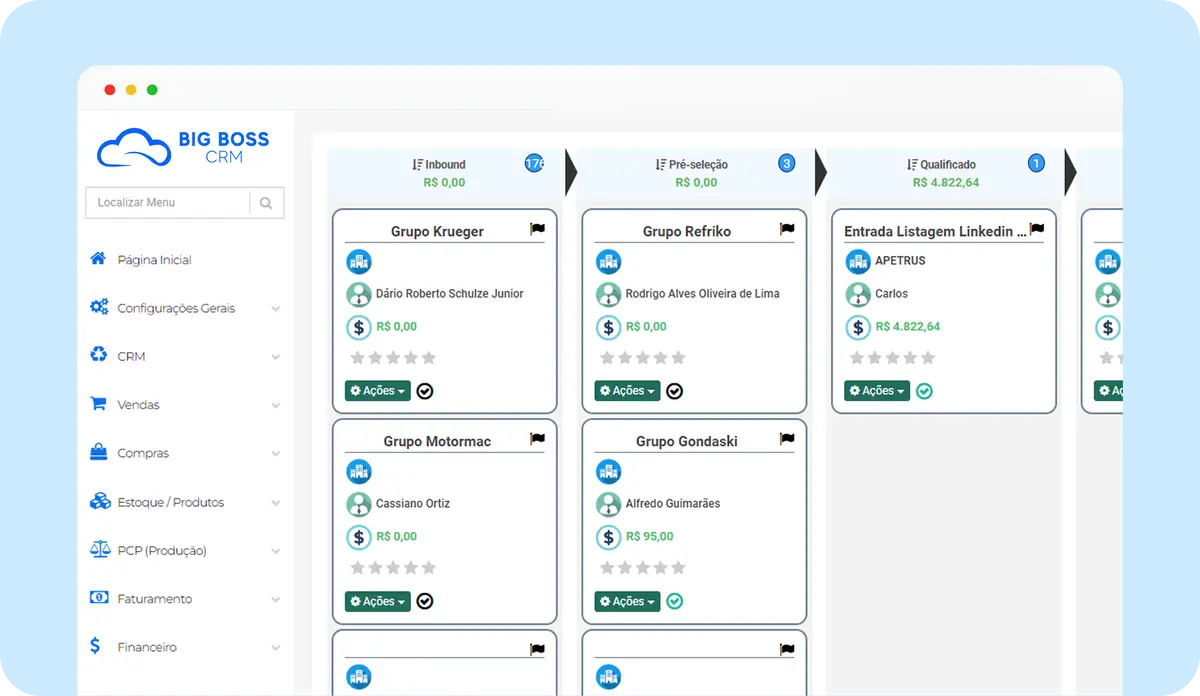Click the shopping cart icon beside Vendas
Image resolution: width=1200 pixels, height=696 pixels.
point(100,404)
